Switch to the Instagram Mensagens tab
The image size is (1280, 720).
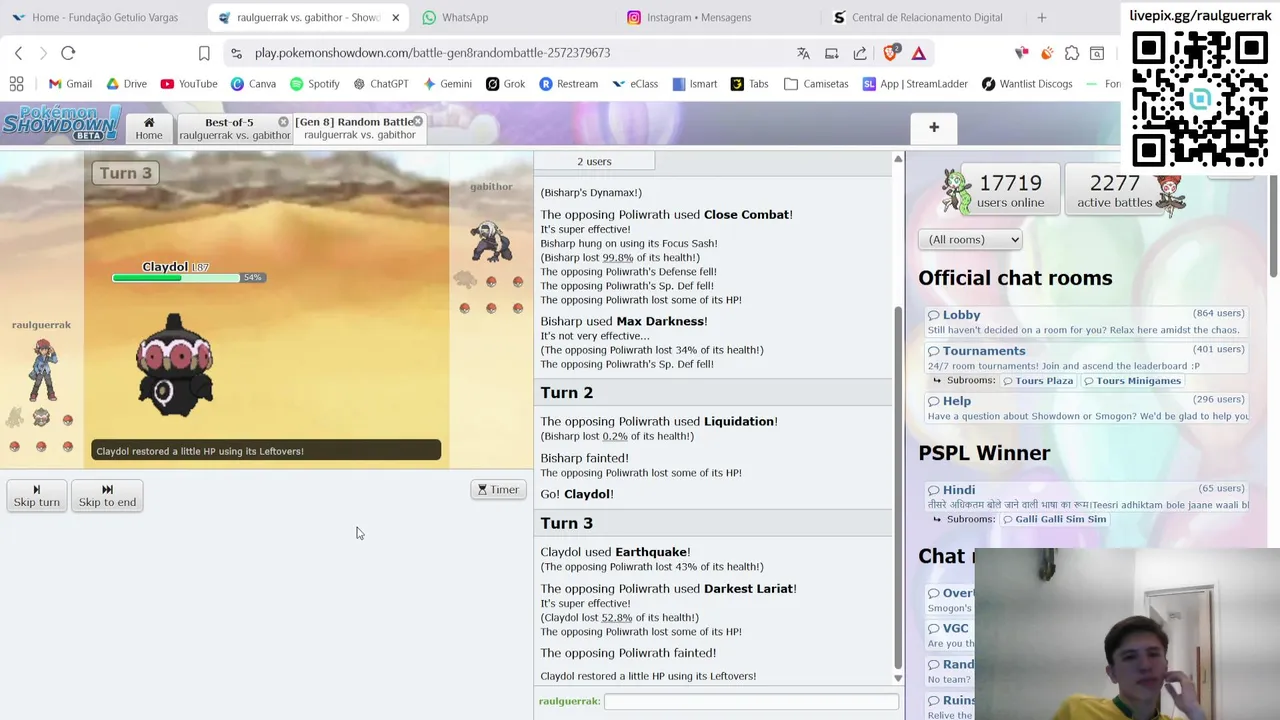pos(688,17)
